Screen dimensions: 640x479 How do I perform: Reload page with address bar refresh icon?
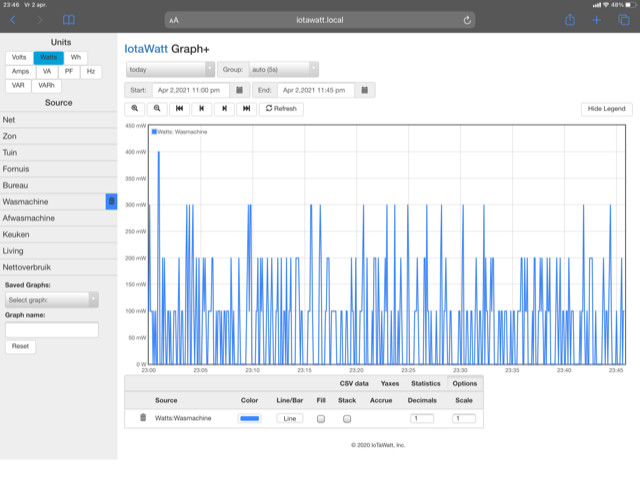click(467, 20)
